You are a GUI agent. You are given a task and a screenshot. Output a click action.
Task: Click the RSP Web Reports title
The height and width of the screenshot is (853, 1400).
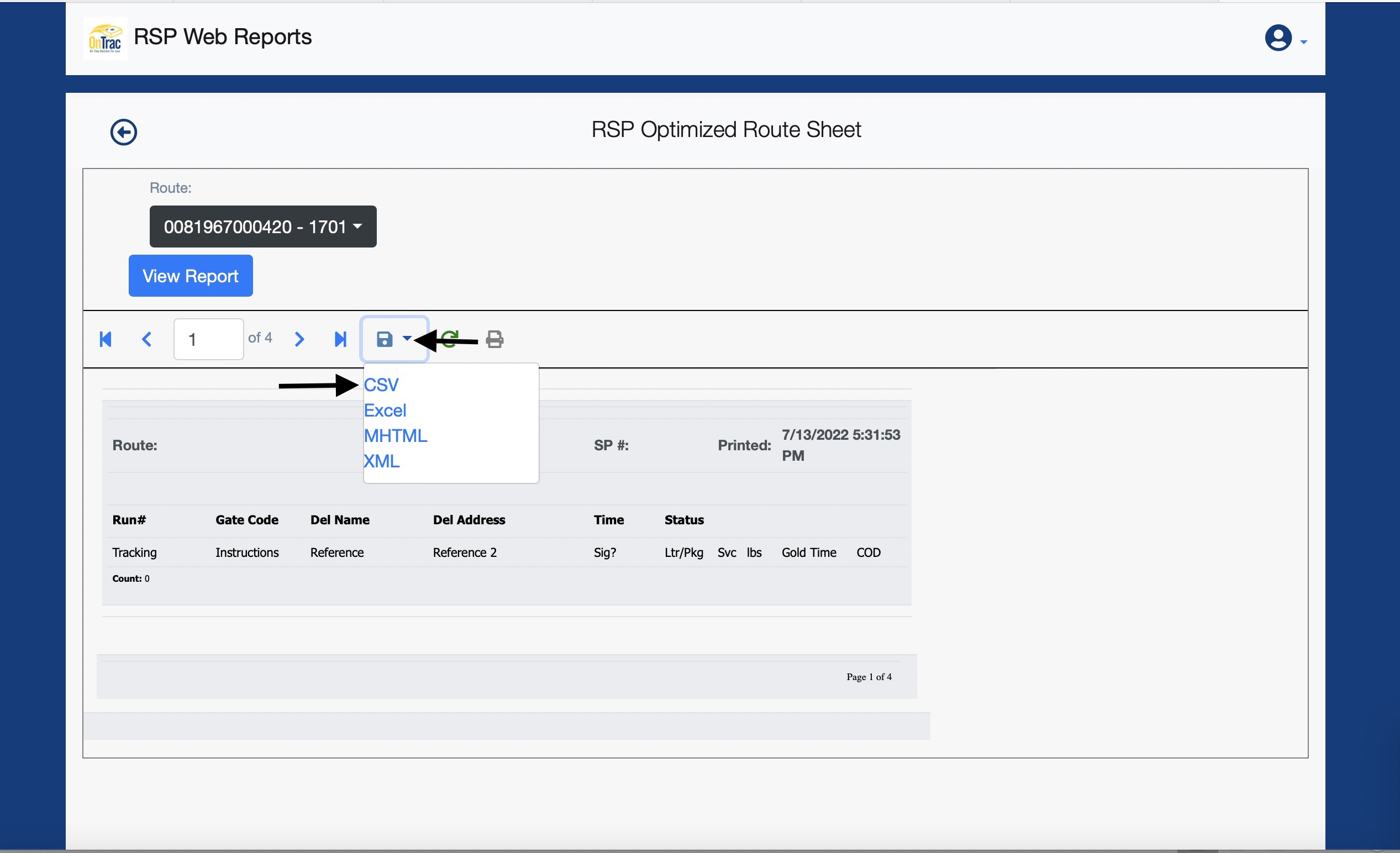click(x=223, y=37)
